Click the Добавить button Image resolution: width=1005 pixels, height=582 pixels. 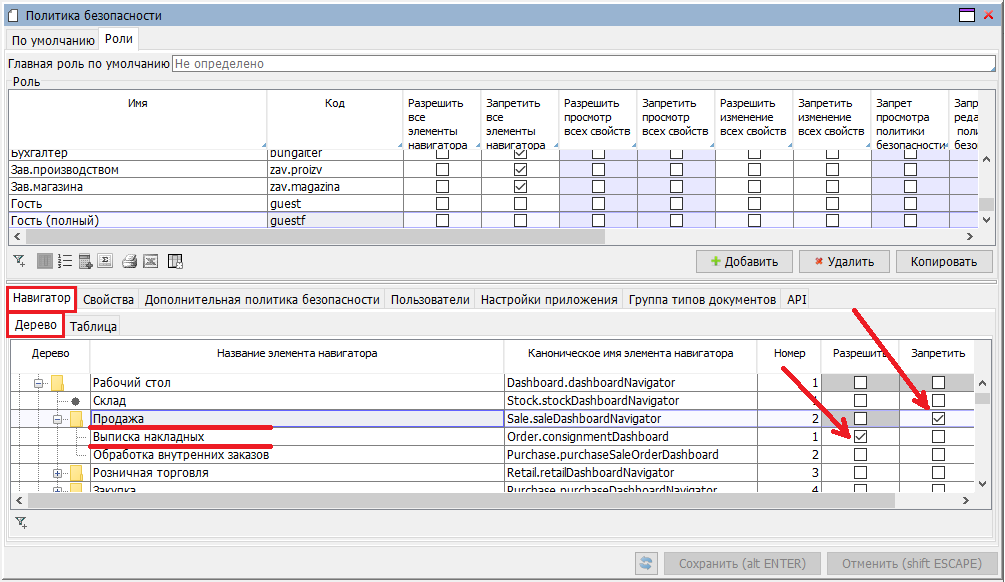(x=744, y=262)
